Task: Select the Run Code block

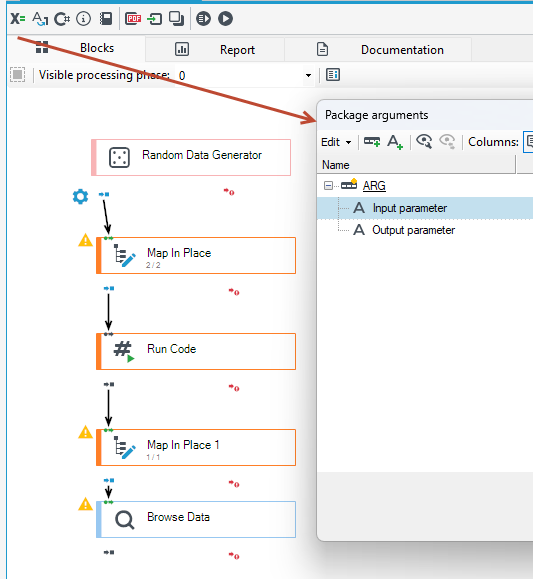Action: coord(196,352)
